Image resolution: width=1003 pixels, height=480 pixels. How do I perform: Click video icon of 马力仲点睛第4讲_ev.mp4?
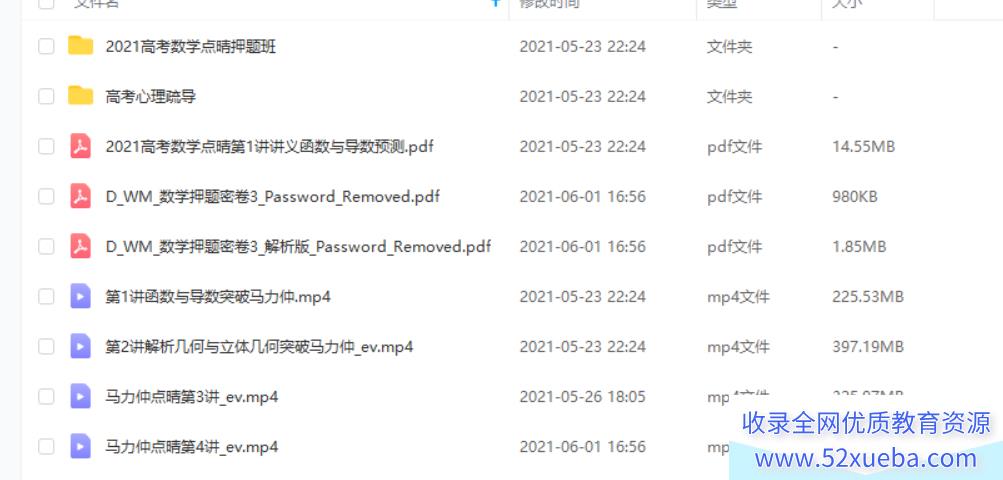click(81, 446)
